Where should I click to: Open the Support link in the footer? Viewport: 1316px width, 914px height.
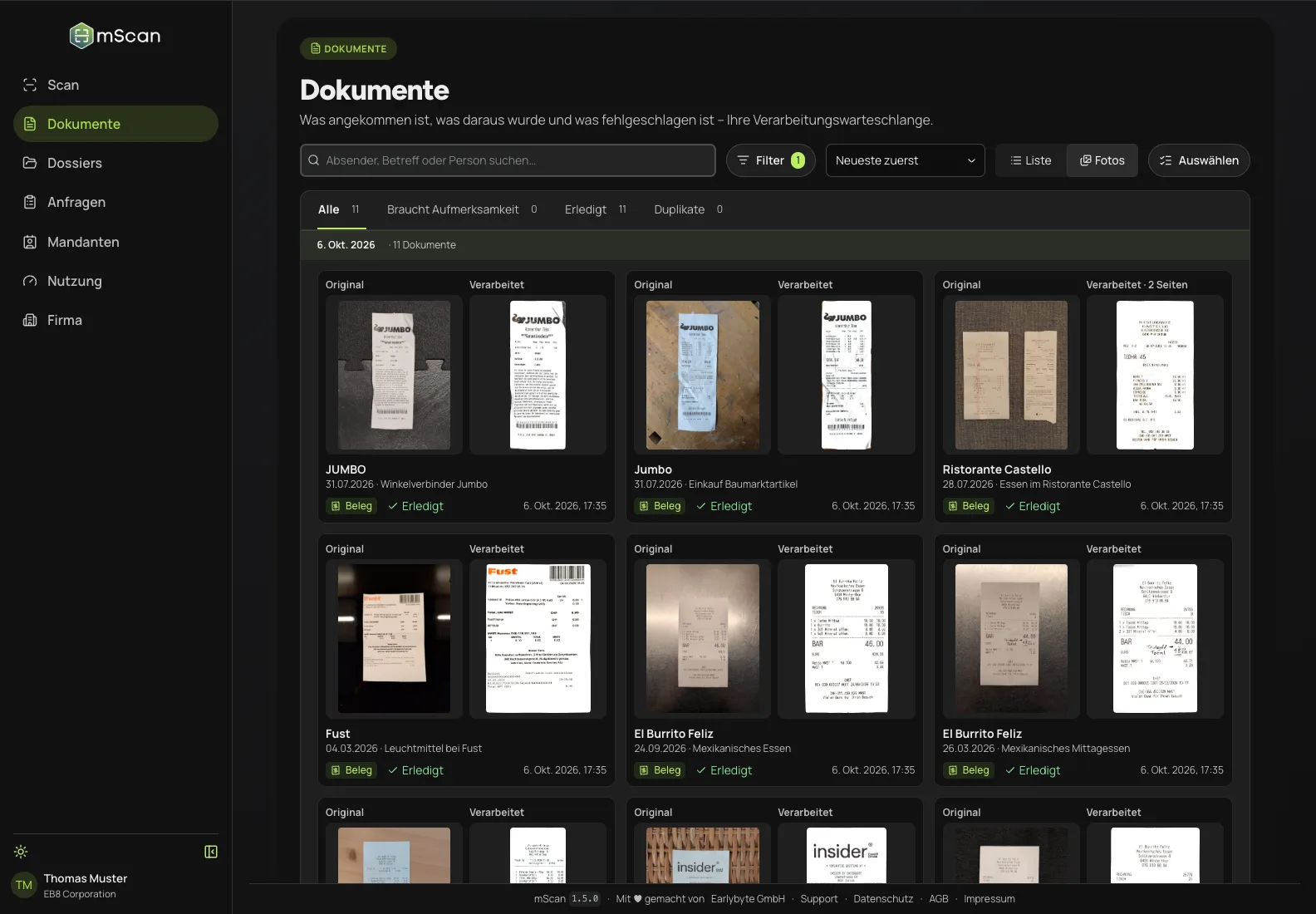819,899
